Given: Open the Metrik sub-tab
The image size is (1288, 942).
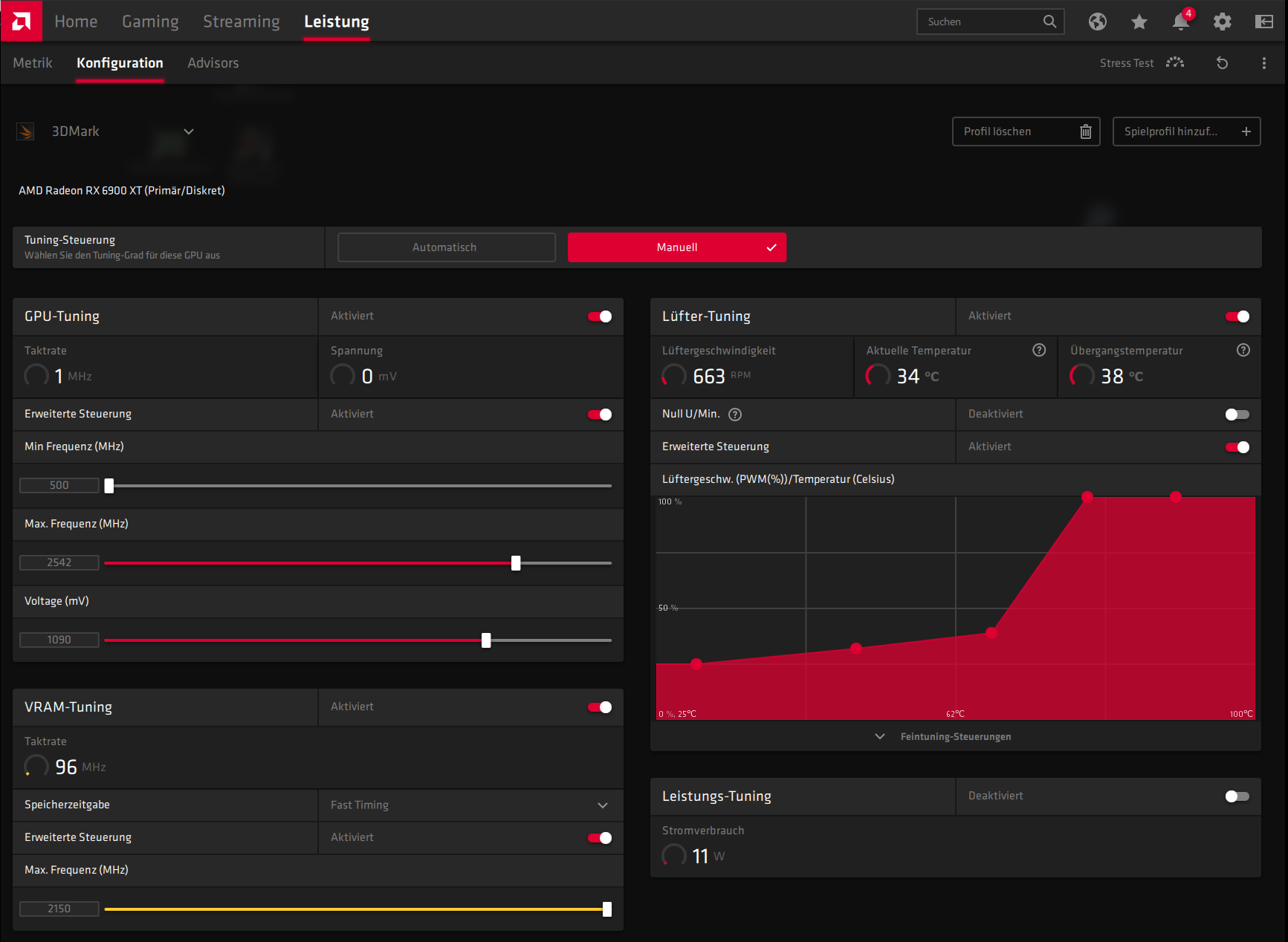Looking at the screenshot, I should (x=33, y=63).
